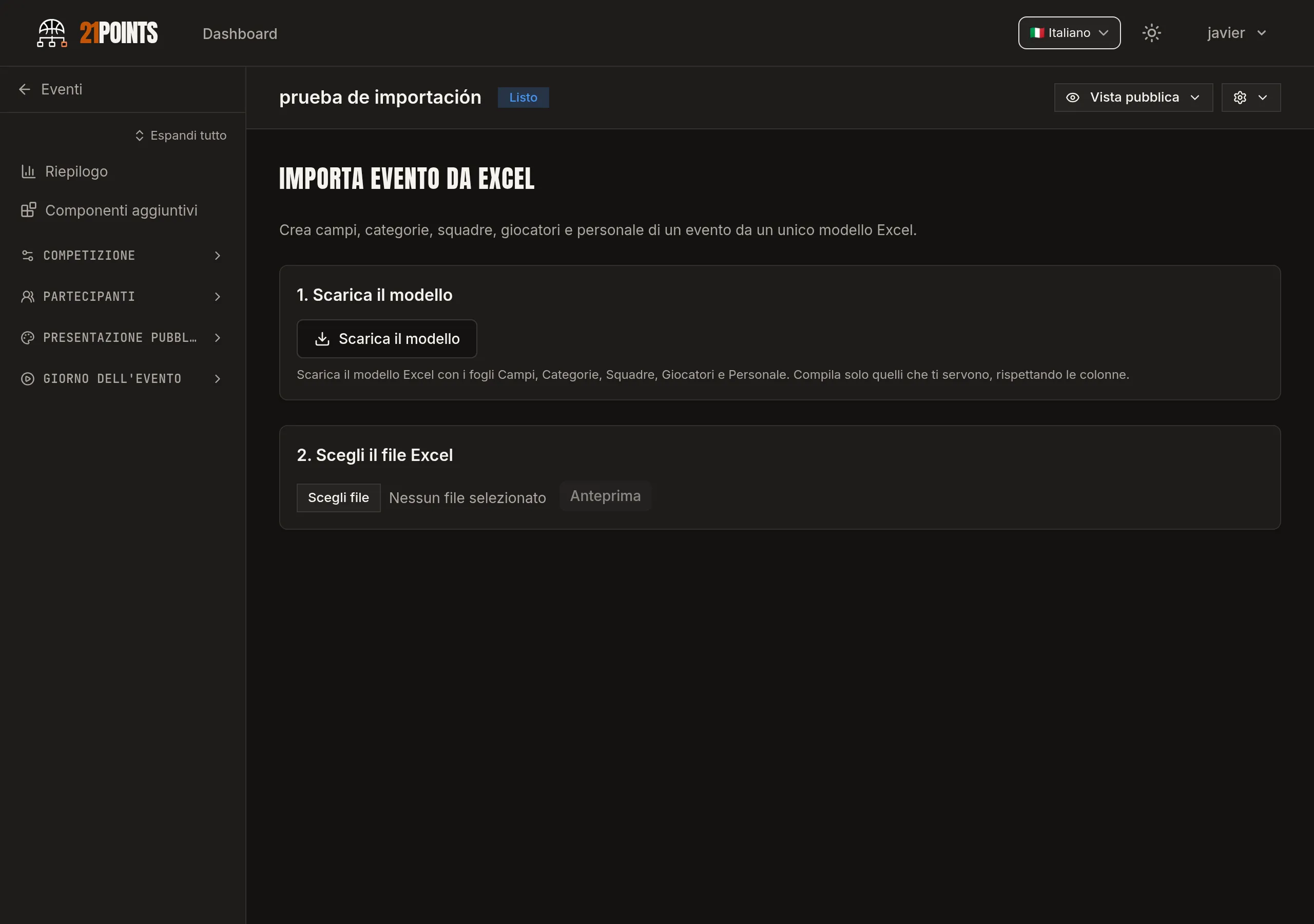The image size is (1314, 924).
Task: Click the Partecipanti people icon
Action: (x=28, y=297)
